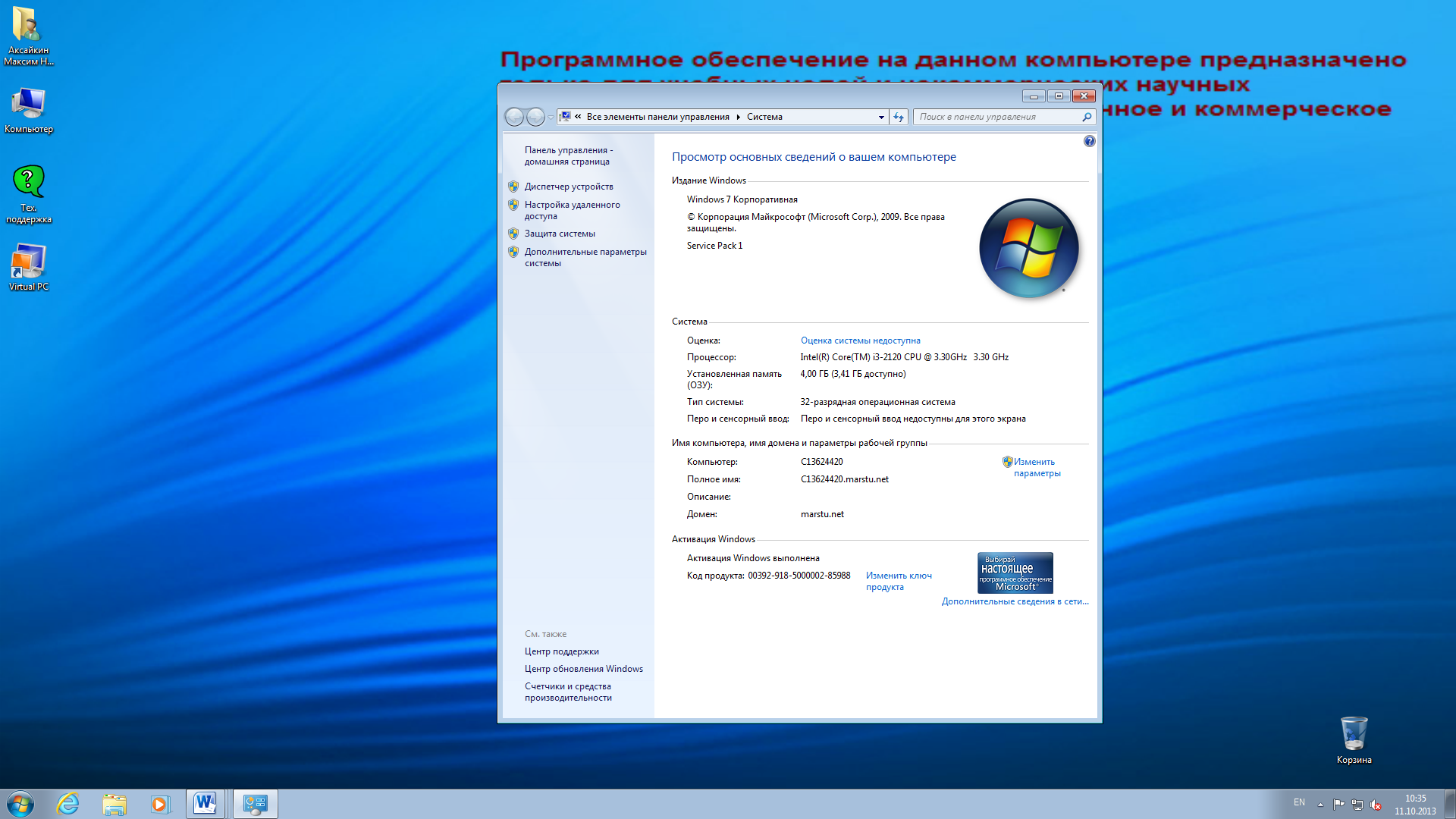Open Windows Media Player from the taskbar
Image resolution: width=1456 pixels, height=819 pixels.
click(160, 804)
